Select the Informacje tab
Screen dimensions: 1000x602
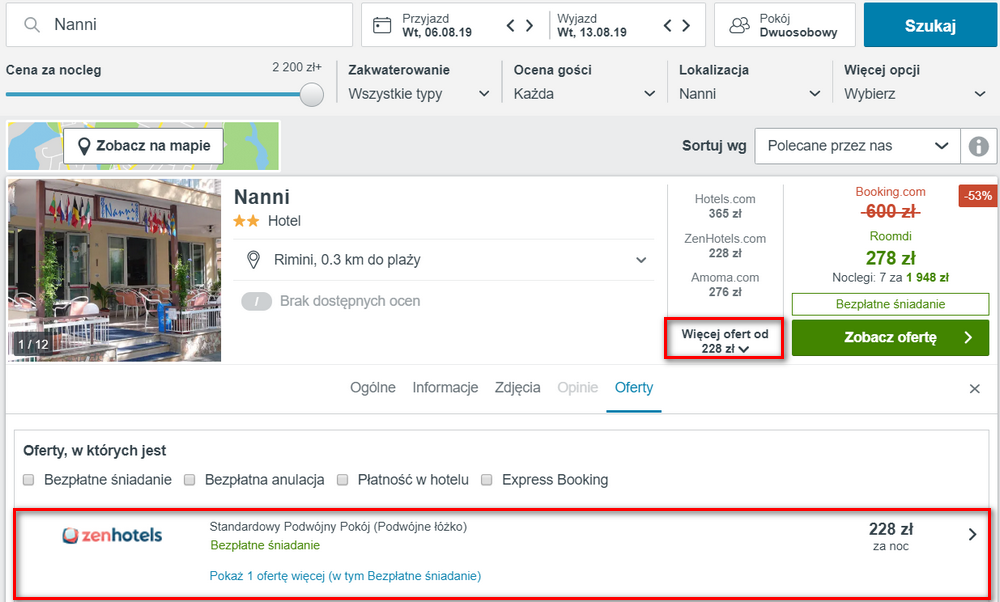[445, 388]
